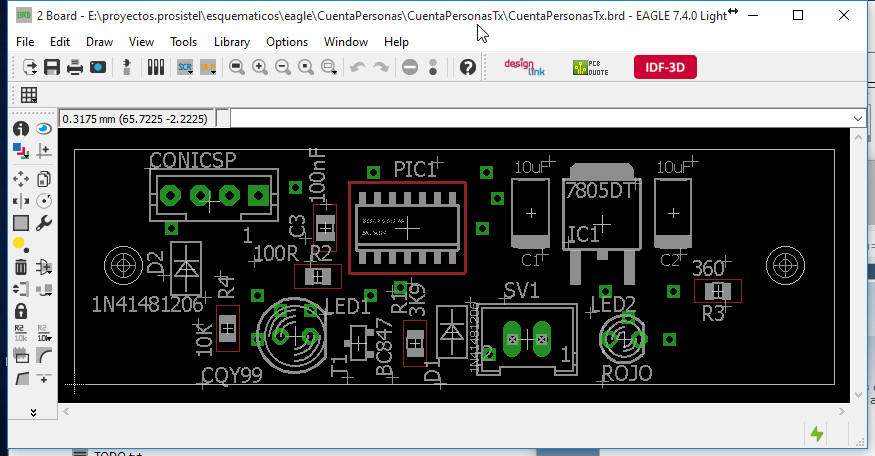Select the Move tool
Viewport: 875px width, 456px height.
pos(21,179)
